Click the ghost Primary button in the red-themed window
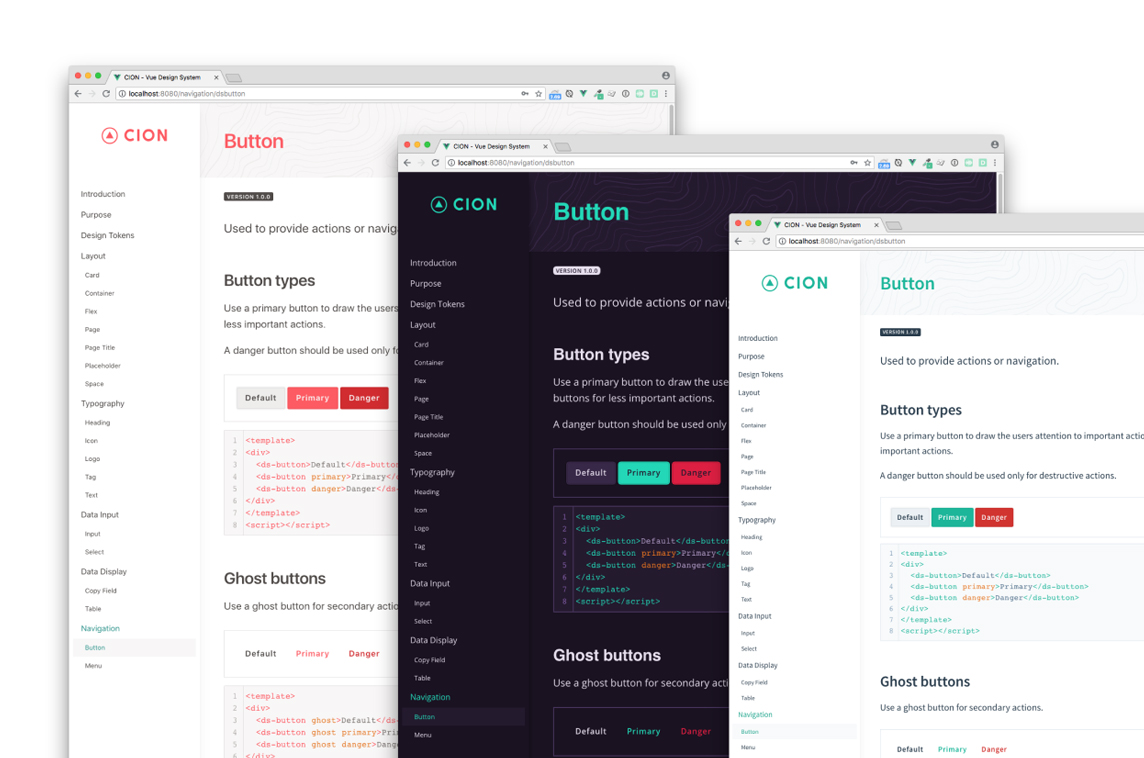This screenshot has width=1144, height=758. click(x=312, y=654)
